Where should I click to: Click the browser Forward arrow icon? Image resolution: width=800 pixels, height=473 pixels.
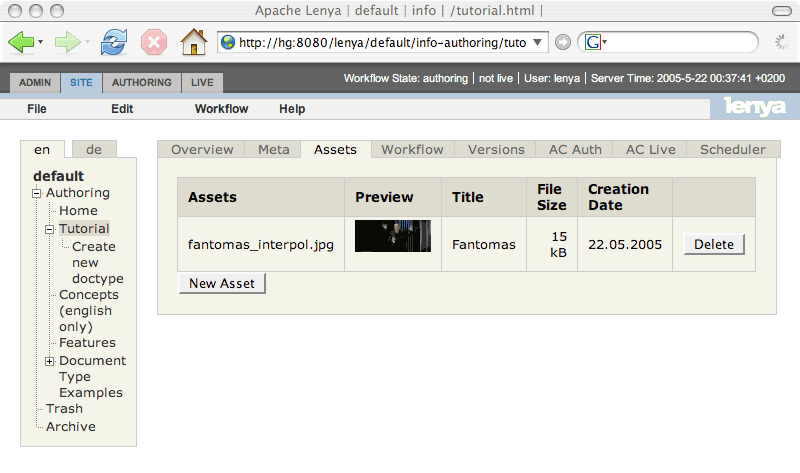[x=67, y=42]
